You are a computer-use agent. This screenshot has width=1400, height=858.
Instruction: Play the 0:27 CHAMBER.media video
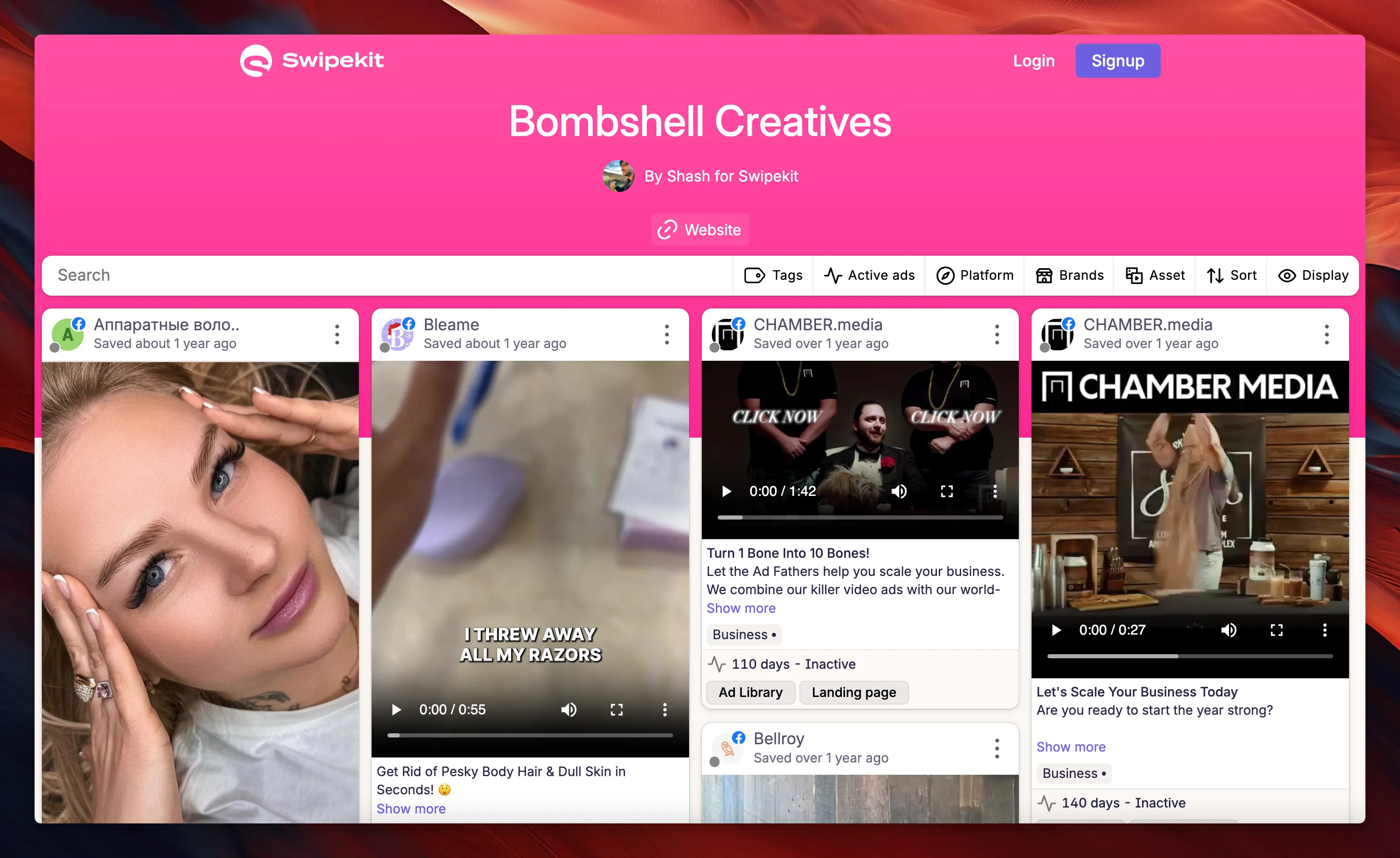pyautogui.click(x=1056, y=630)
